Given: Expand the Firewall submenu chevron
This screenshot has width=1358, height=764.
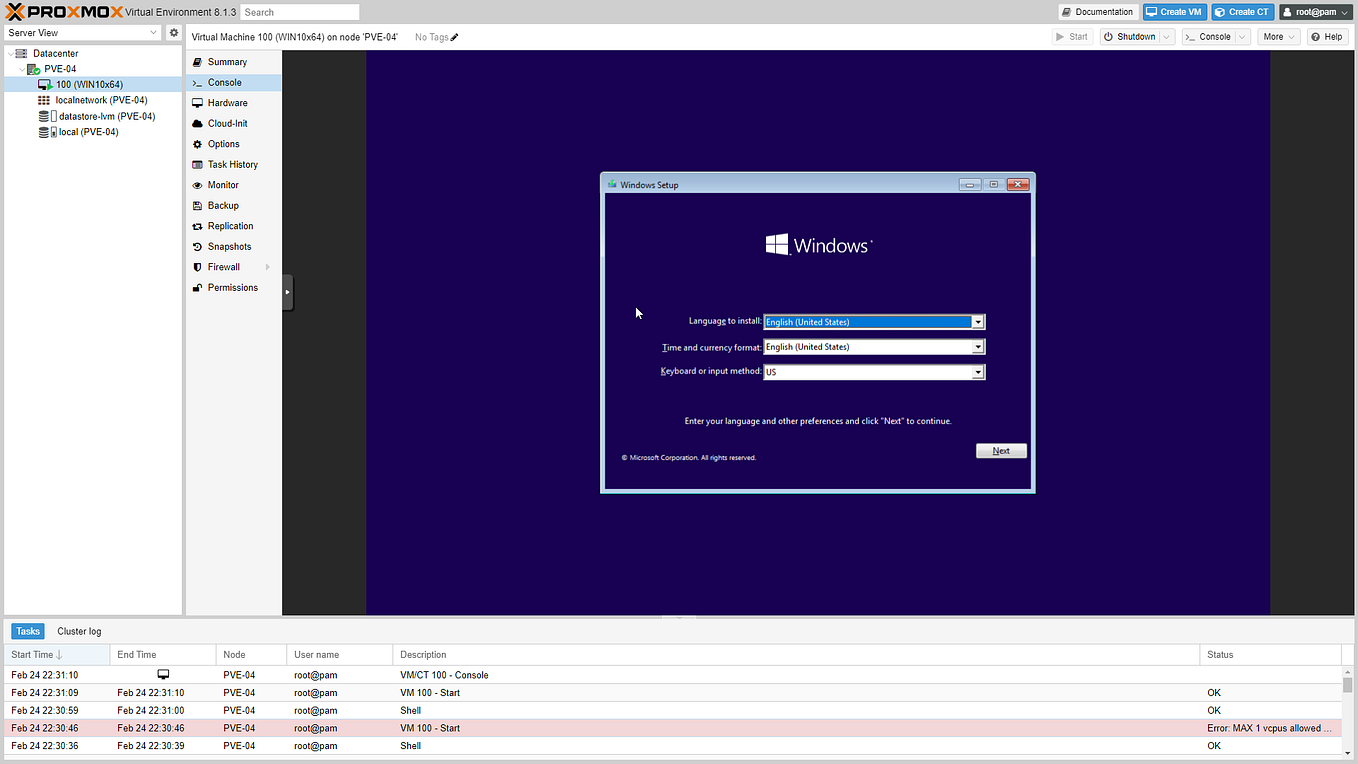Looking at the screenshot, I should tap(268, 267).
